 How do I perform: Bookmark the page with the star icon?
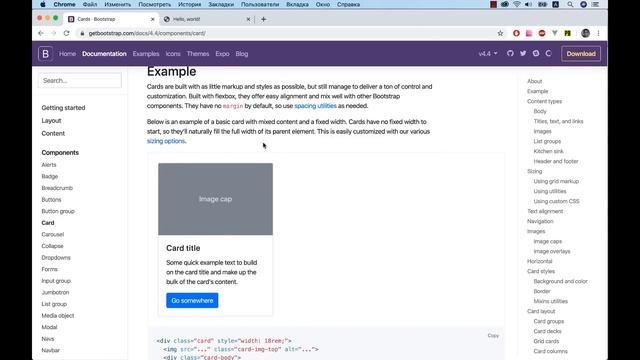tap(500, 33)
